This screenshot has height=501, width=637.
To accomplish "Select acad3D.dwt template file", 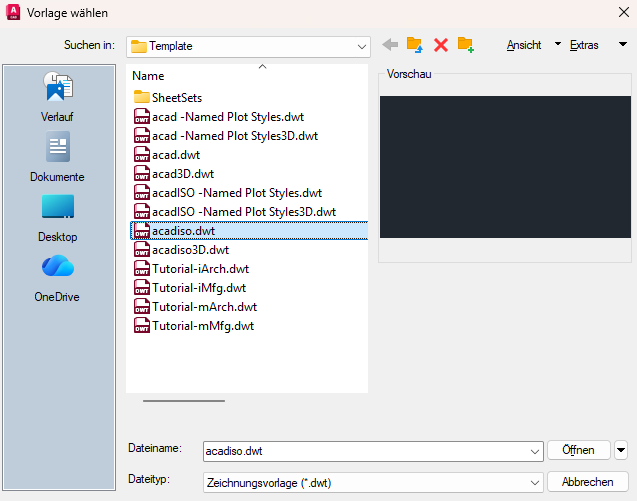I will [x=176, y=174].
